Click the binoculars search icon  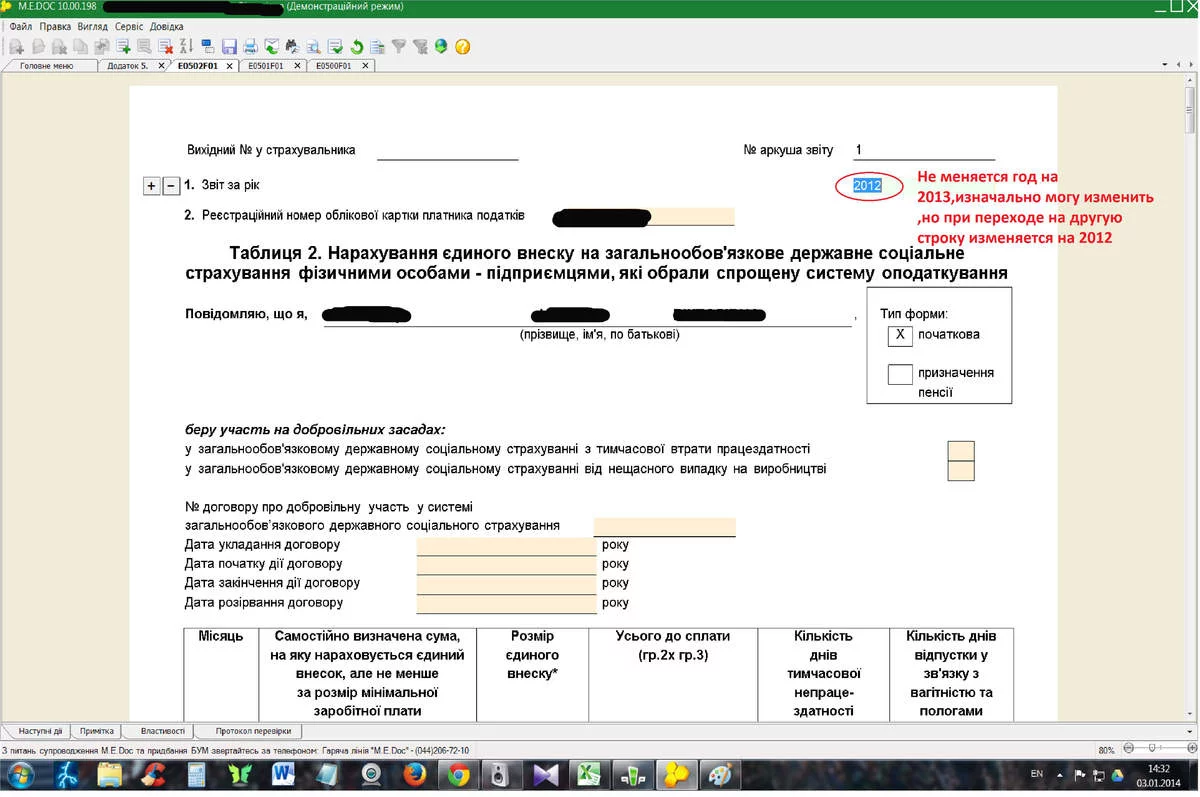[x=292, y=46]
